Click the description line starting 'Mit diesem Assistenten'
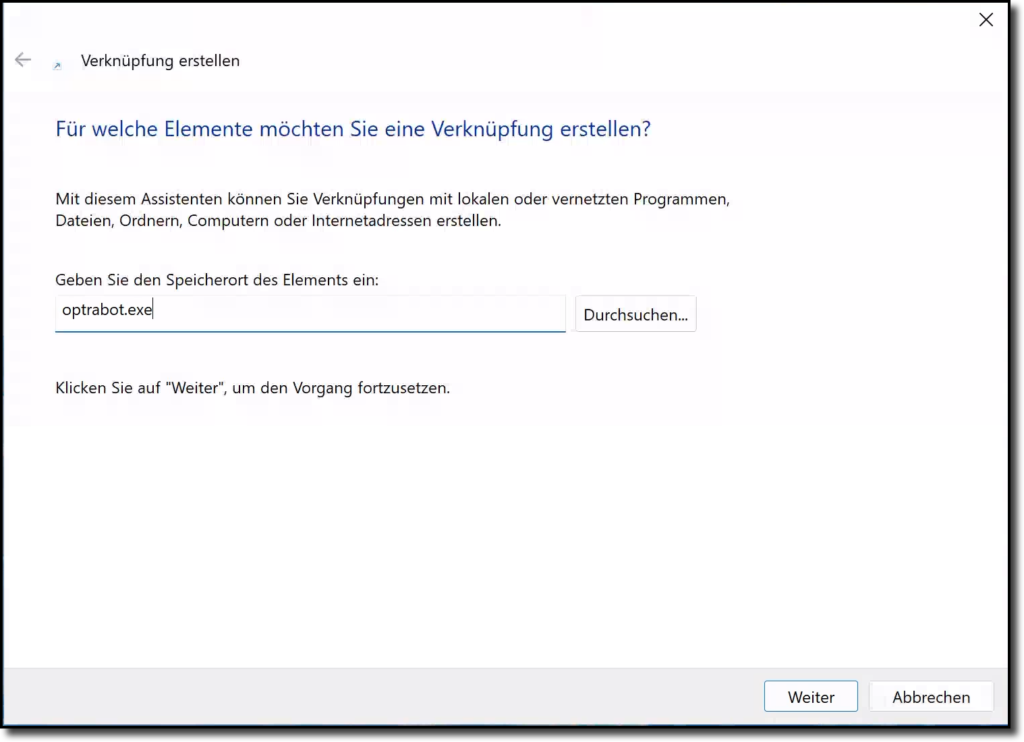The height and width of the screenshot is (742, 1024). coord(392,199)
